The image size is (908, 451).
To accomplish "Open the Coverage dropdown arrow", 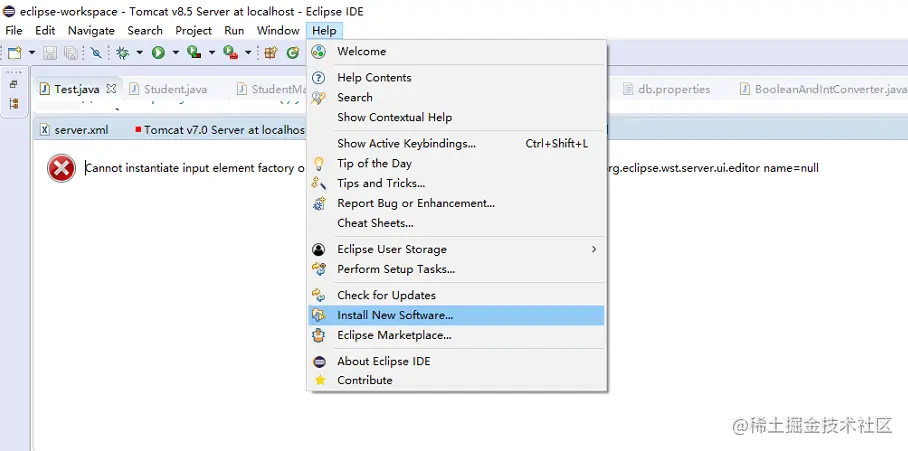I will 212,53.
